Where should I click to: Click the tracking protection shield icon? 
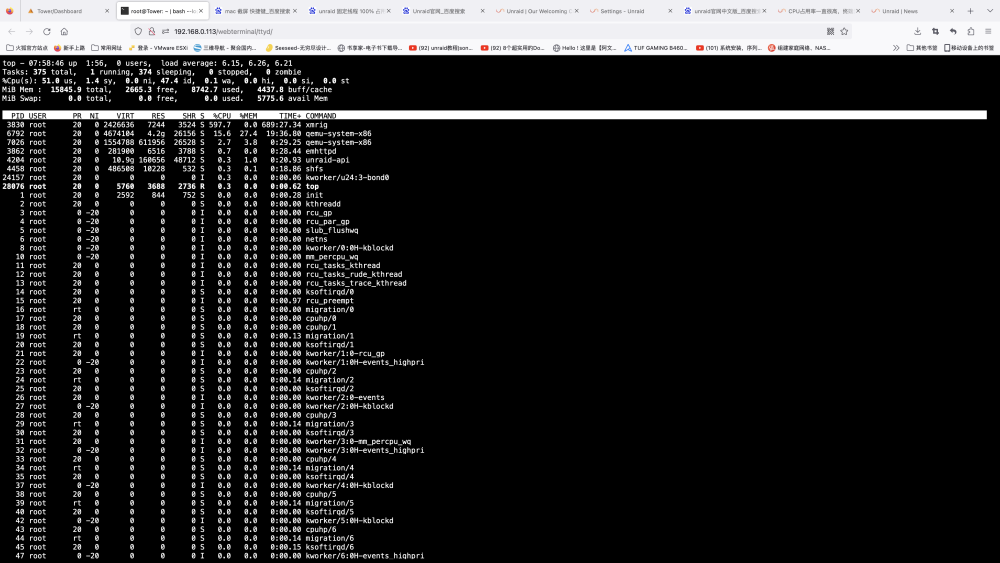tap(138, 31)
